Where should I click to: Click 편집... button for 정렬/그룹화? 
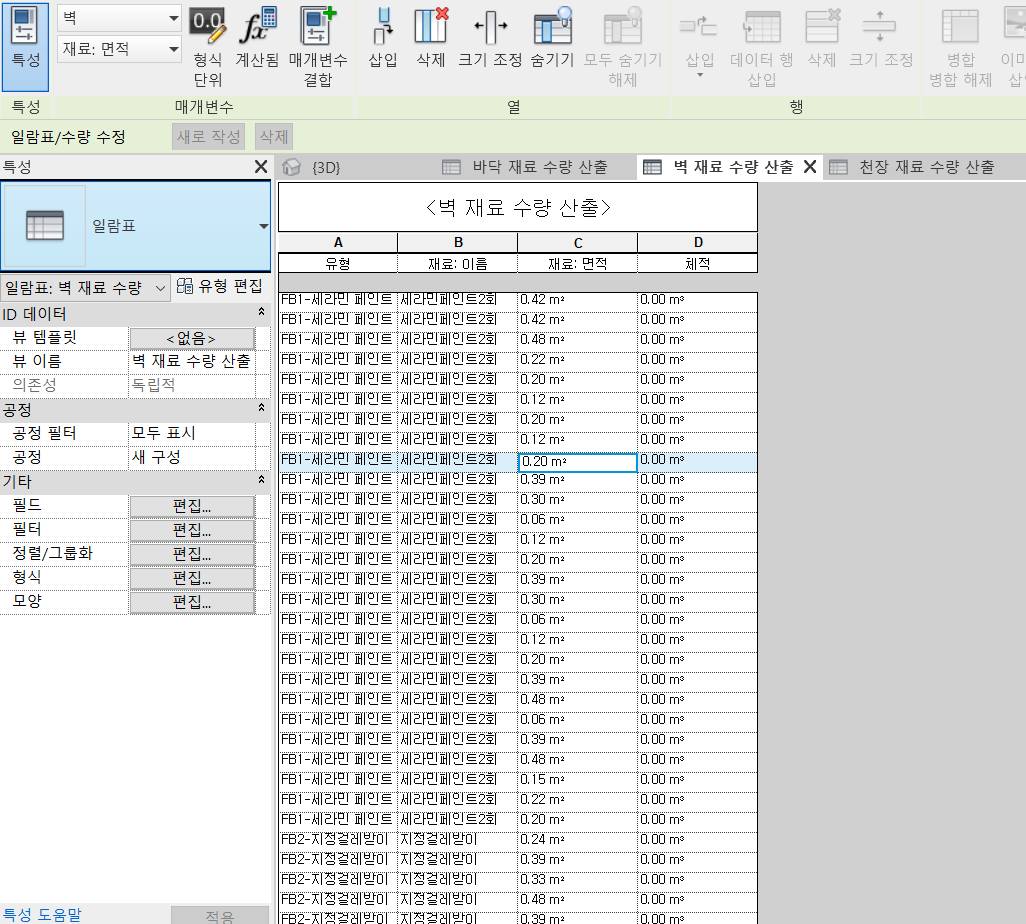[x=192, y=554]
